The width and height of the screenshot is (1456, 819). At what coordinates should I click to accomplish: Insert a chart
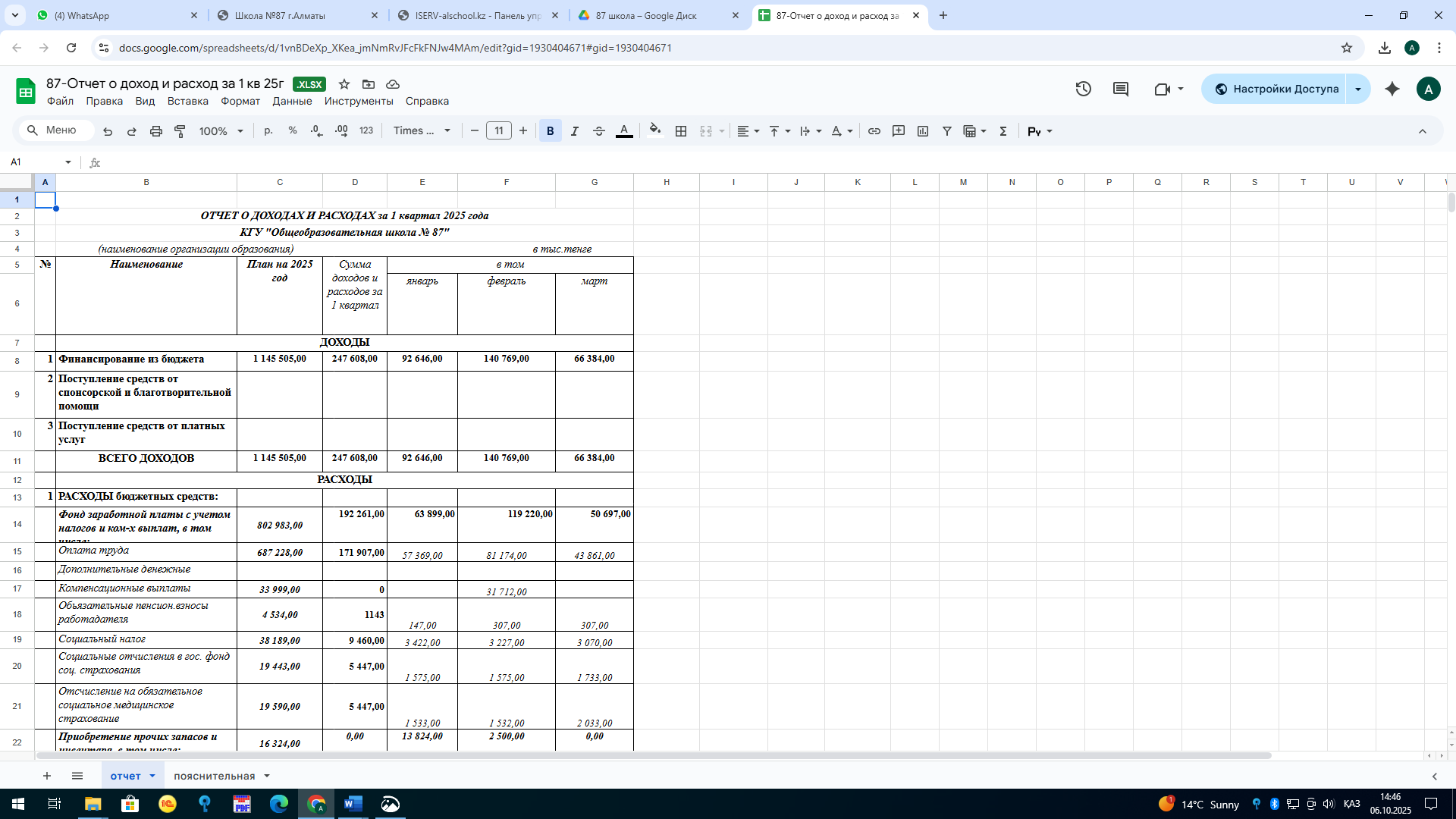coord(923,131)
